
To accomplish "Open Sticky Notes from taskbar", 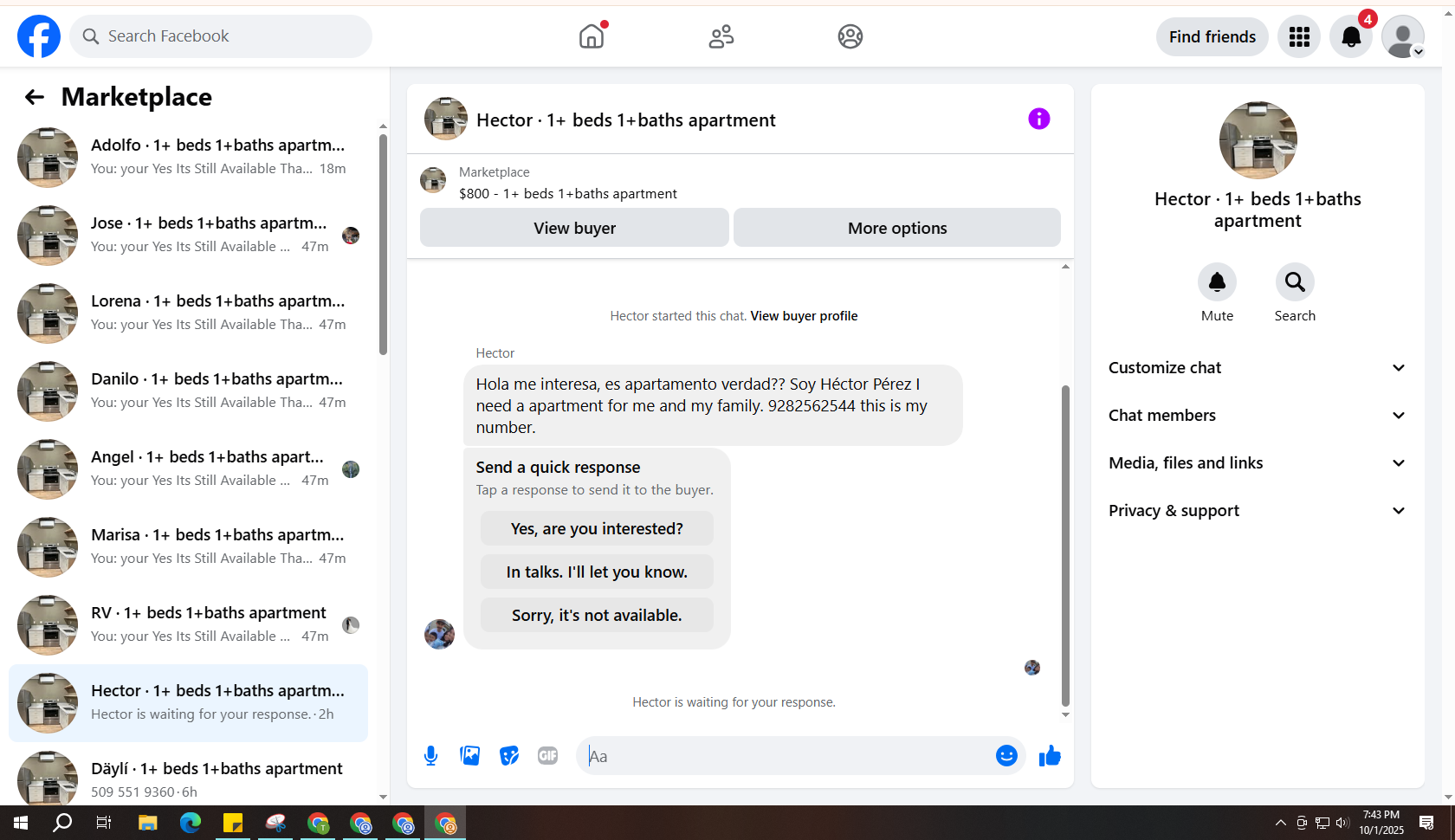I will tap(233, 823).
